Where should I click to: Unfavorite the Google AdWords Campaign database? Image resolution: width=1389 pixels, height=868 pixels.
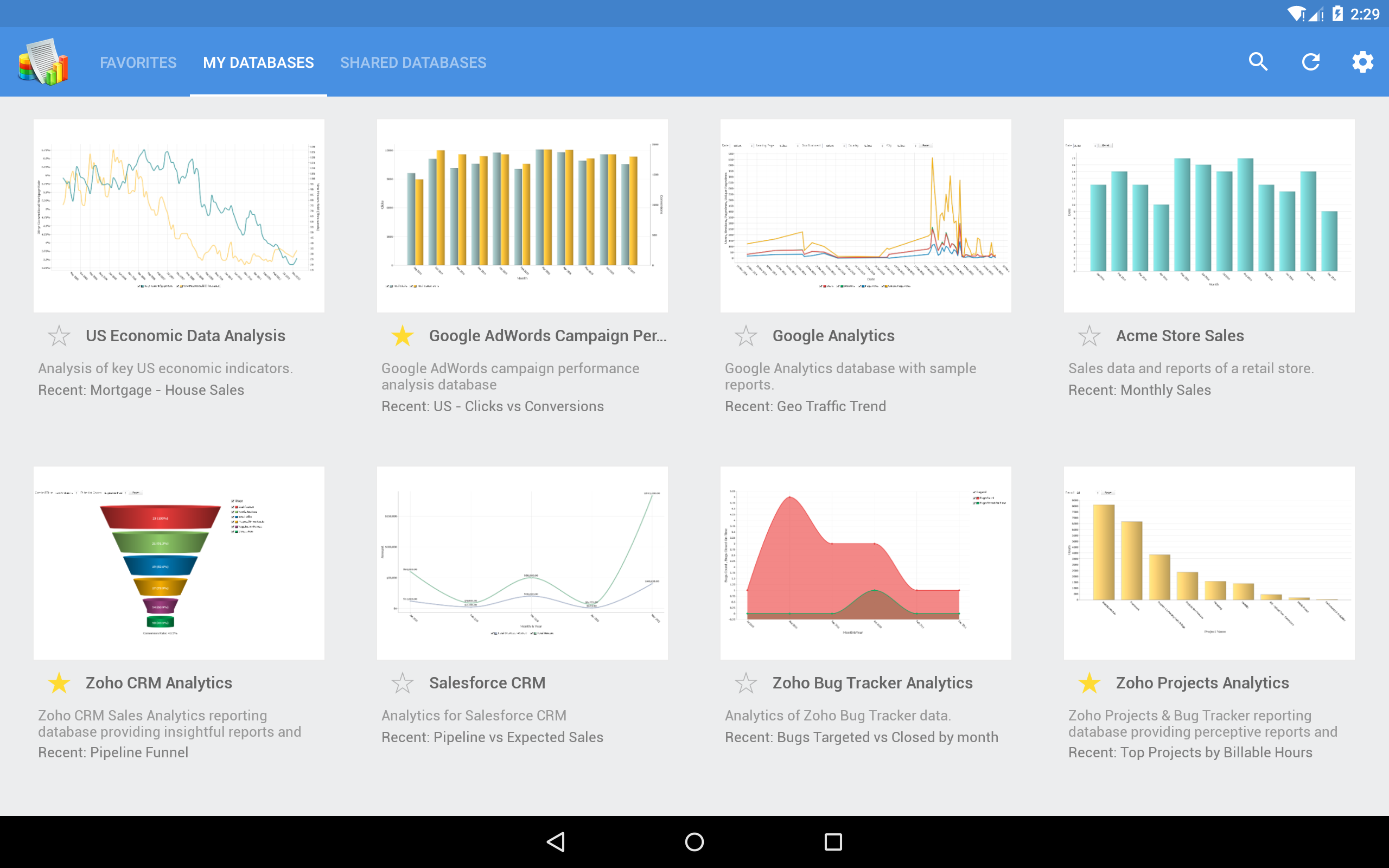pyautogui.click(x=403, y=336)
